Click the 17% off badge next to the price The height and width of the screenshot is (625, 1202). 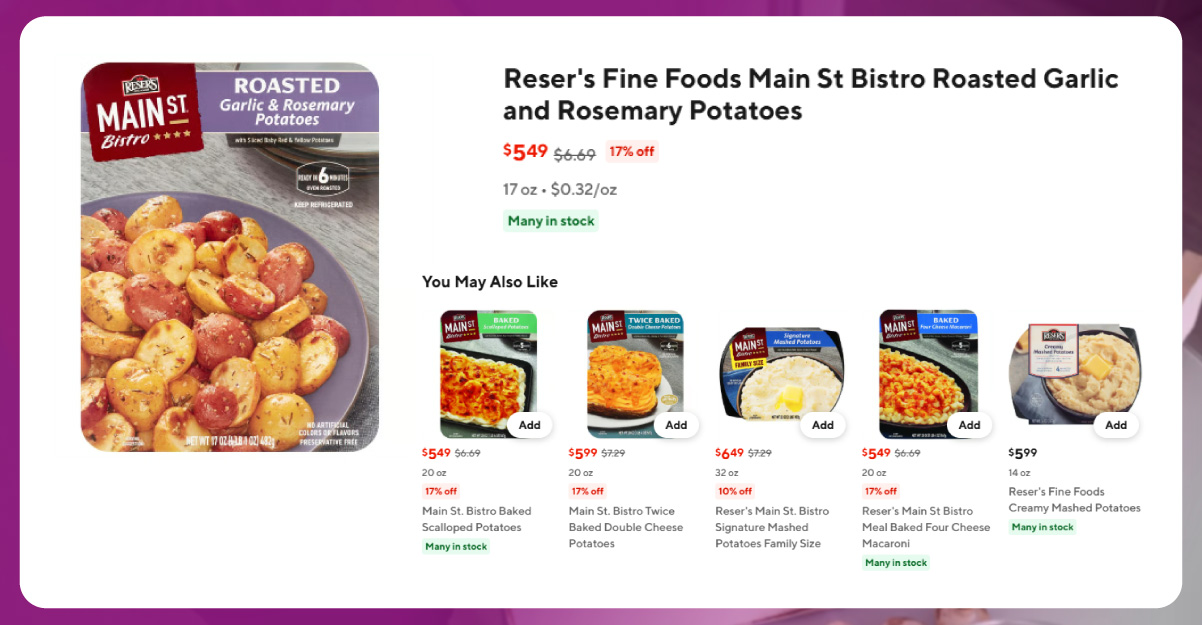tap(632, 151)
